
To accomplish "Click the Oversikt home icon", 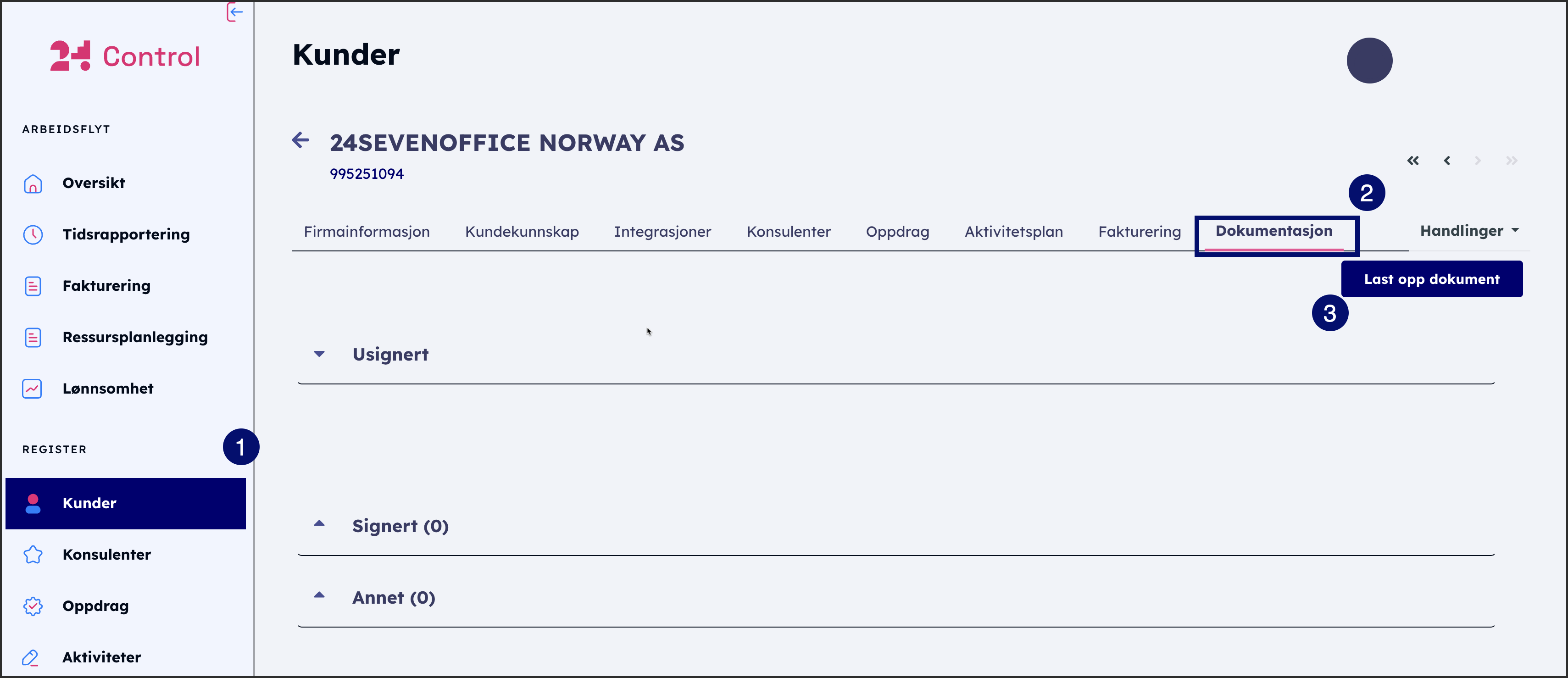I will (33, 183).
